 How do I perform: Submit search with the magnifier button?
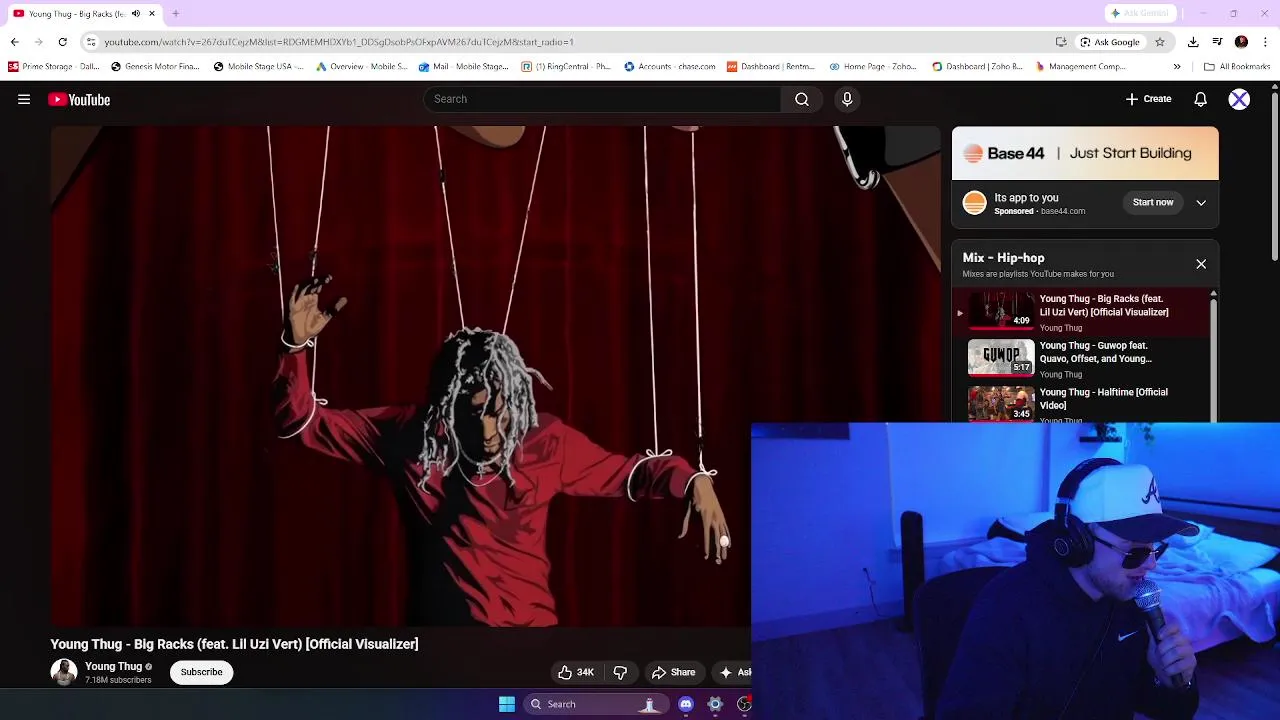click(x=802, y=99)
